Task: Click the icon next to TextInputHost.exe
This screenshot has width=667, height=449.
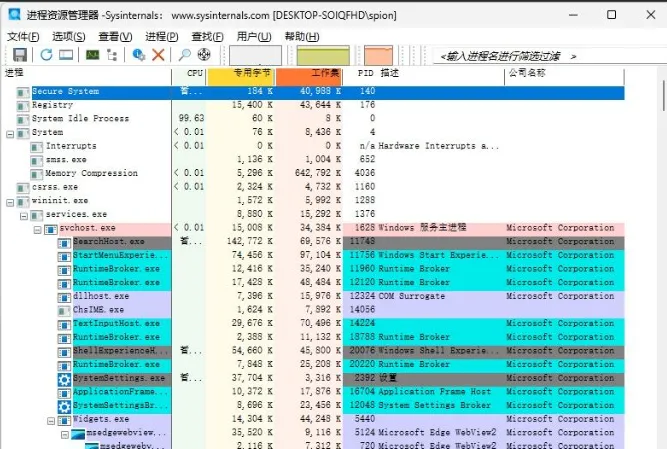Action: tap(64, 325)
